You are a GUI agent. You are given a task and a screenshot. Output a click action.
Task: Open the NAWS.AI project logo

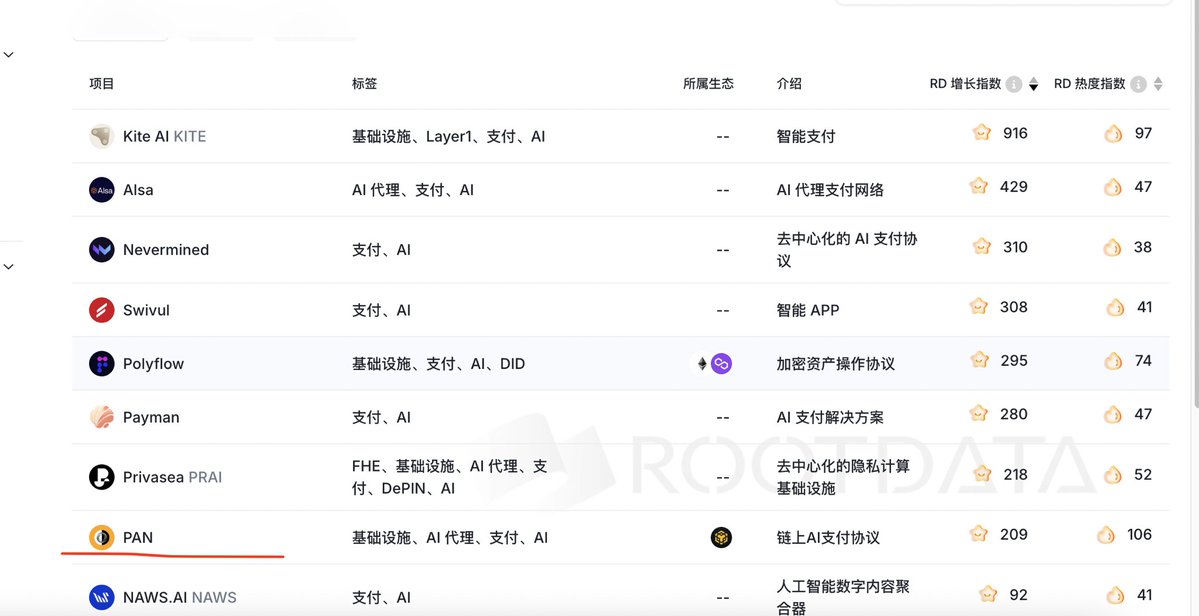pos(102,597)
